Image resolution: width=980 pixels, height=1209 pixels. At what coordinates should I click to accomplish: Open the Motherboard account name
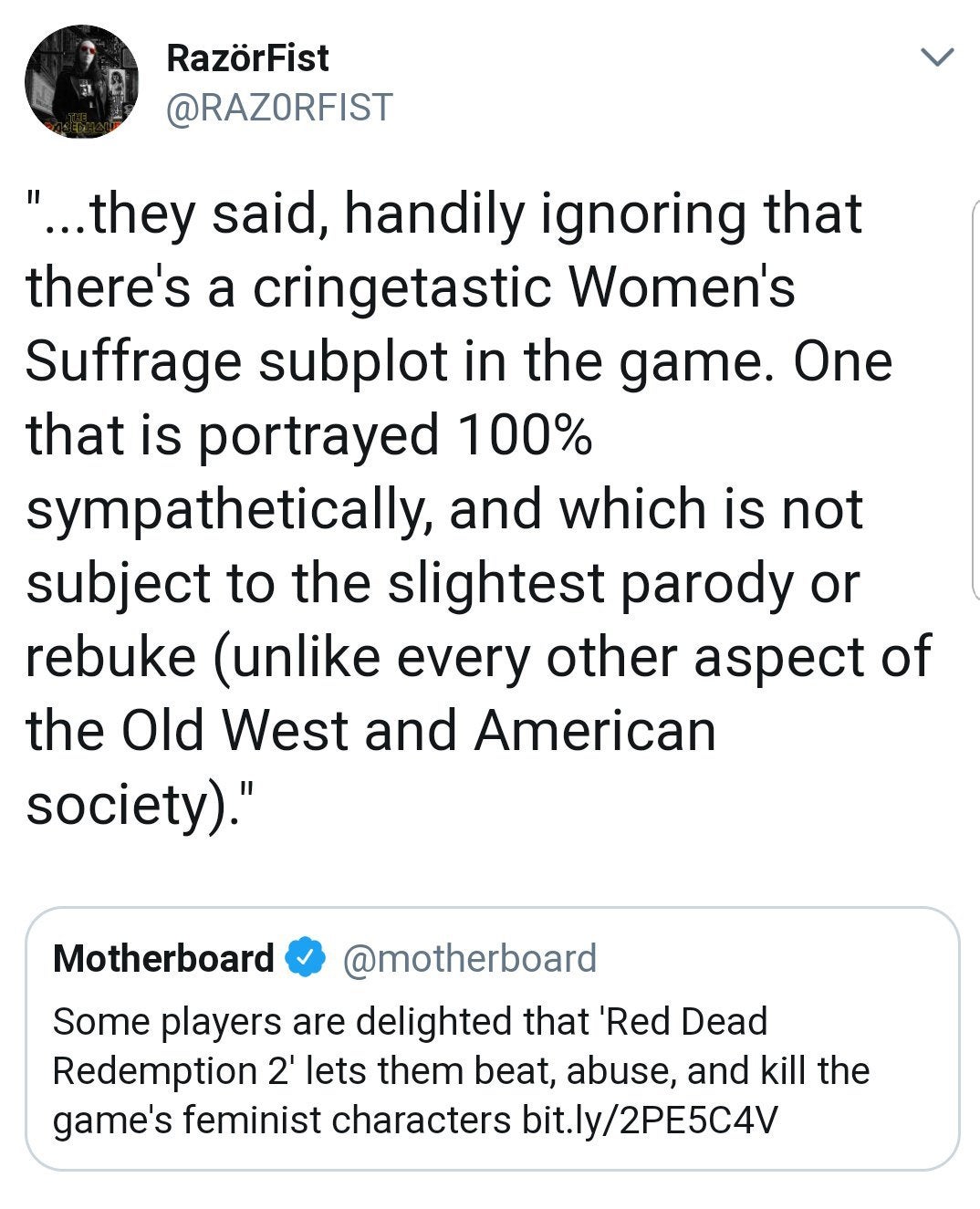(x=163, y=958)
